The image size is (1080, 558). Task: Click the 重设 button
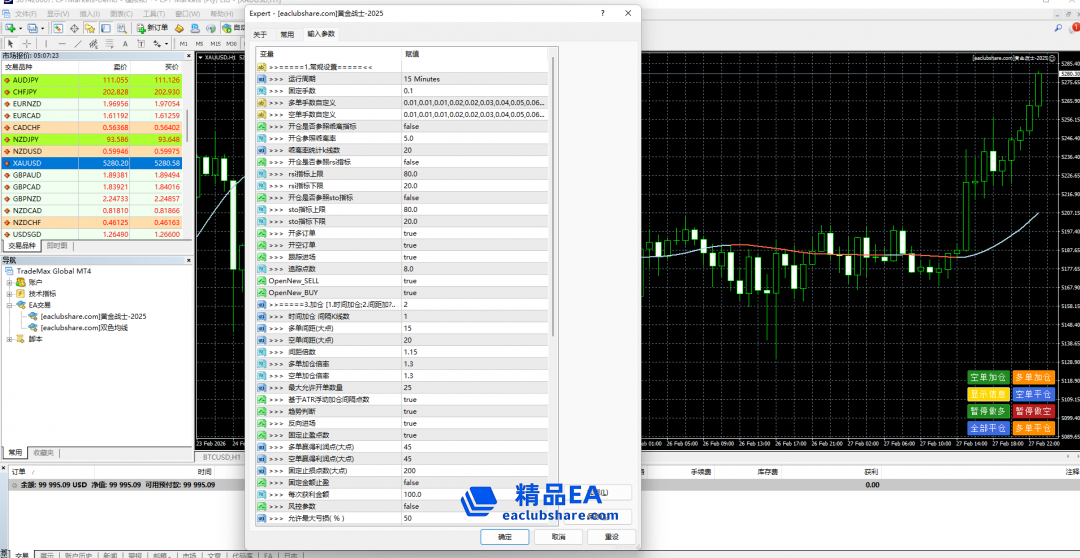point(611,537)
